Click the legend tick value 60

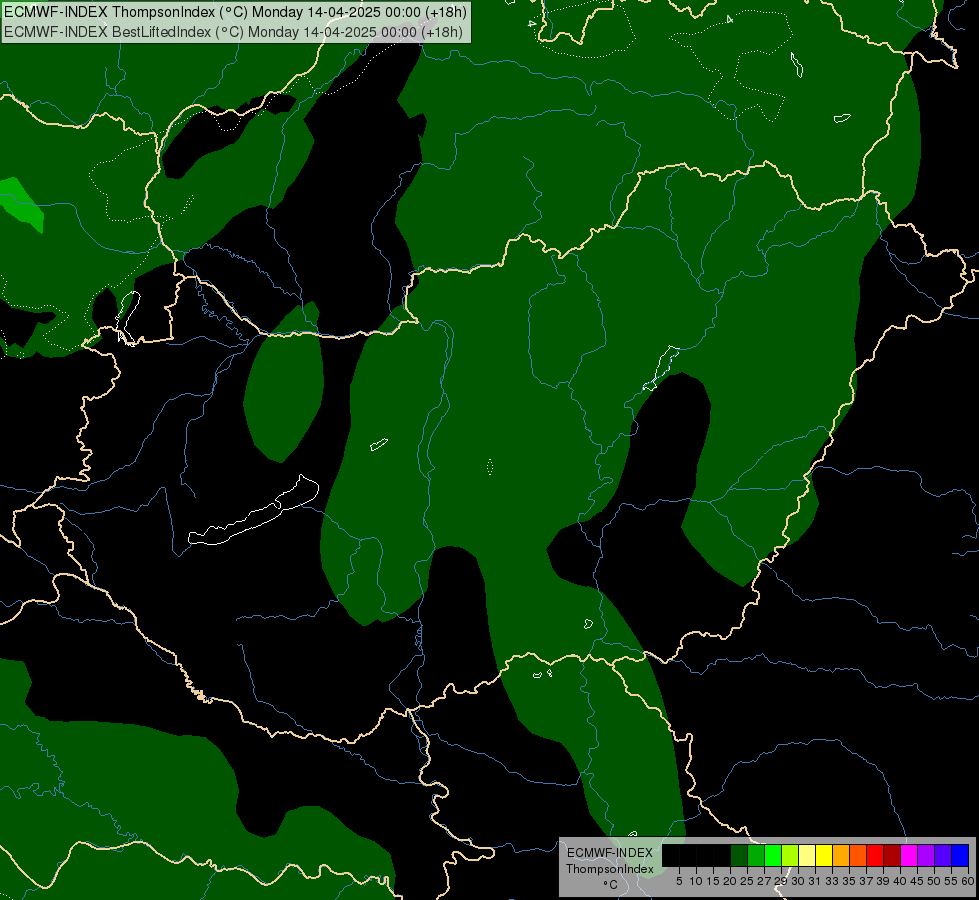coord(968,881)
